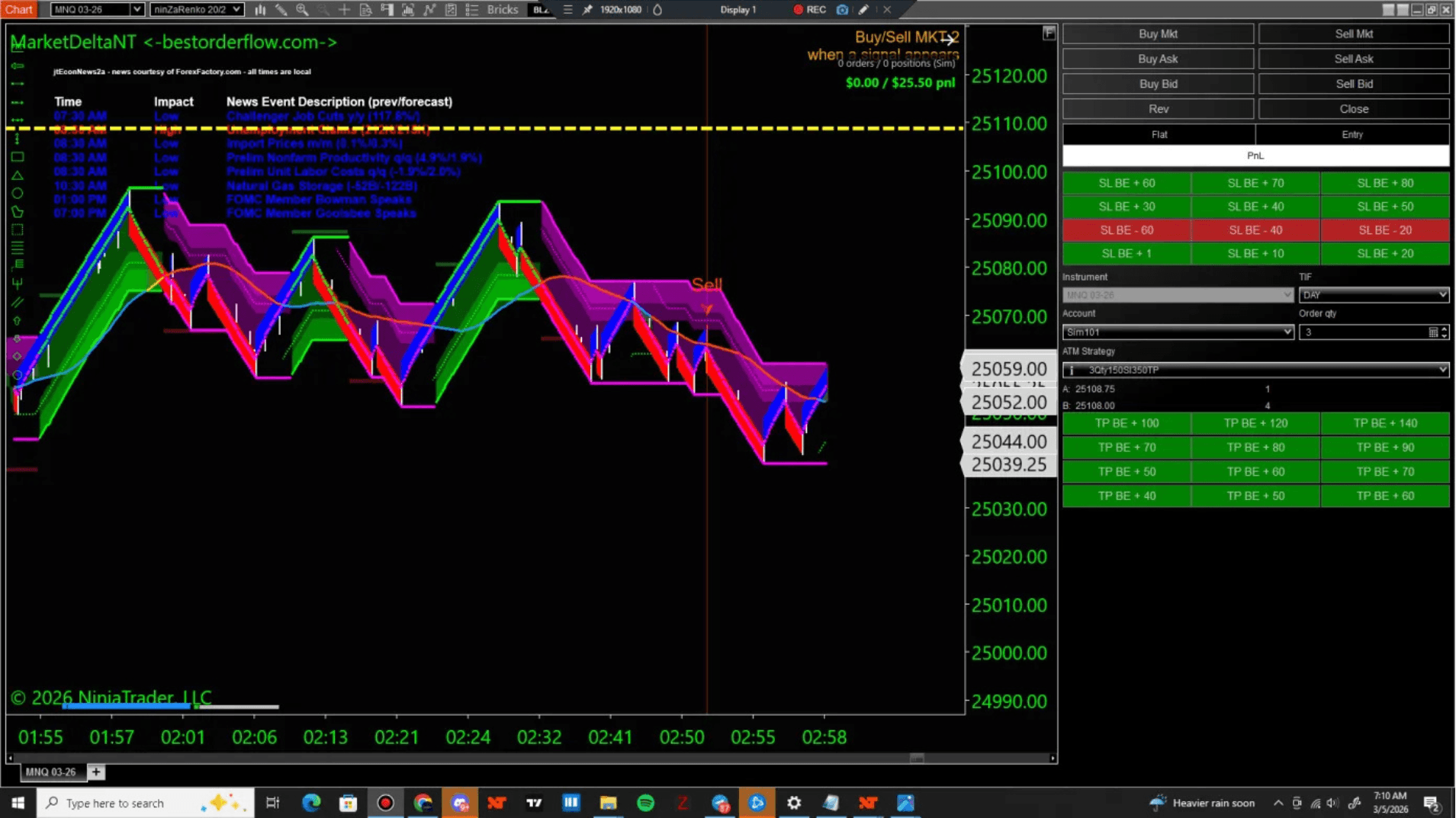
Task: Click the chart maximize box icon top-right
Action: (1049, 33)
